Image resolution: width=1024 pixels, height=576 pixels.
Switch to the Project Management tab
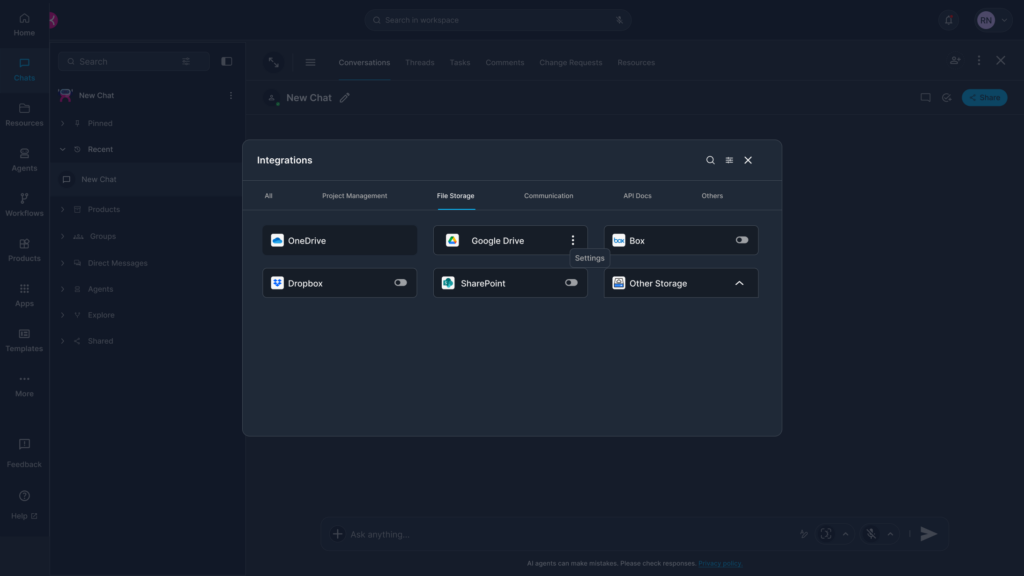[x=354, y=196]
